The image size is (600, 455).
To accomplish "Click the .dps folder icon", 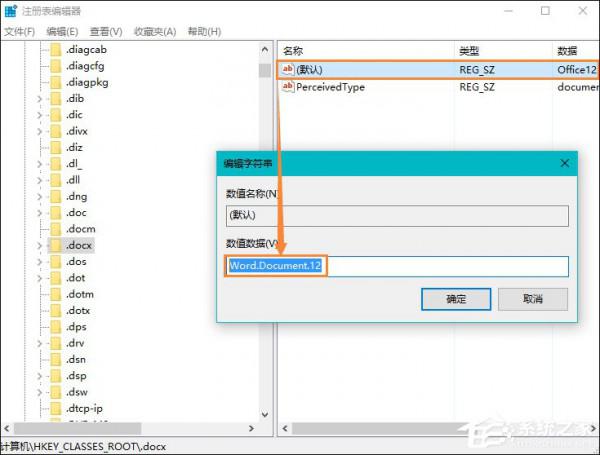I will [x=56, y=327].
